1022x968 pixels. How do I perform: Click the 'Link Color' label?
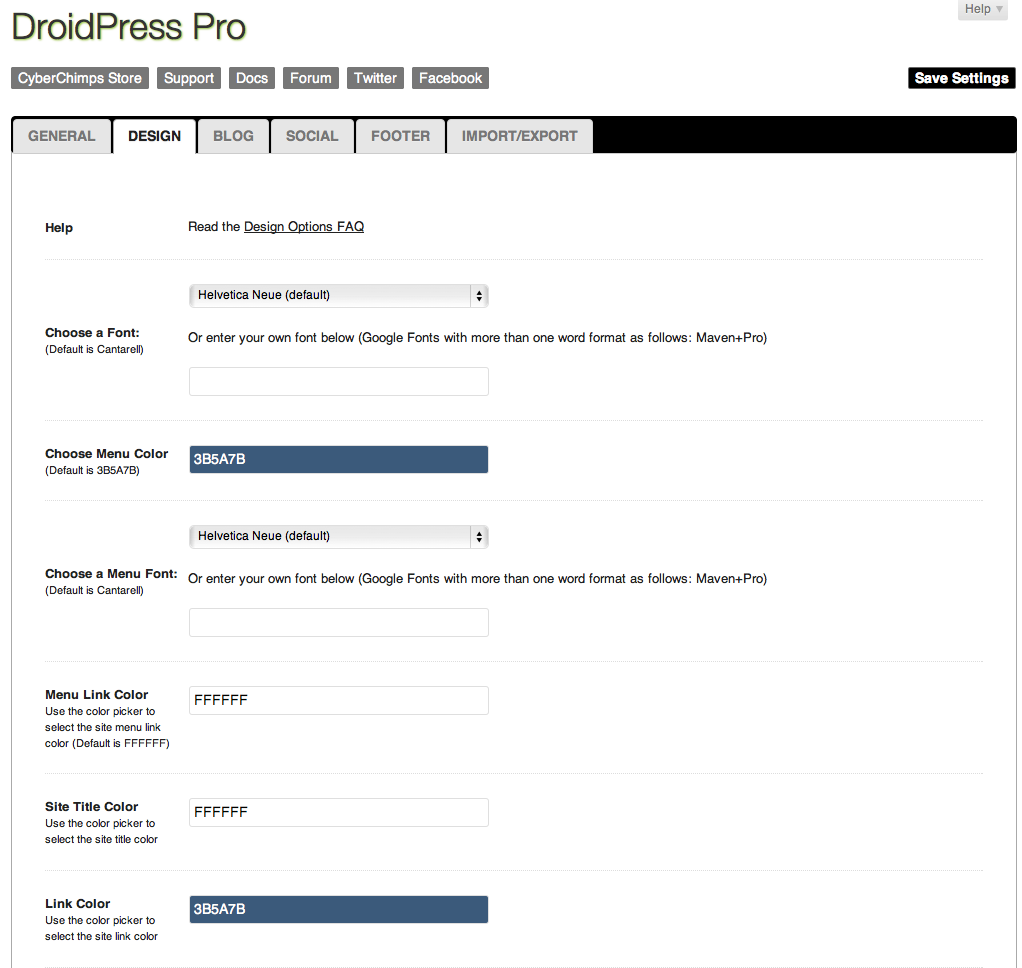(x=78, y=903)
